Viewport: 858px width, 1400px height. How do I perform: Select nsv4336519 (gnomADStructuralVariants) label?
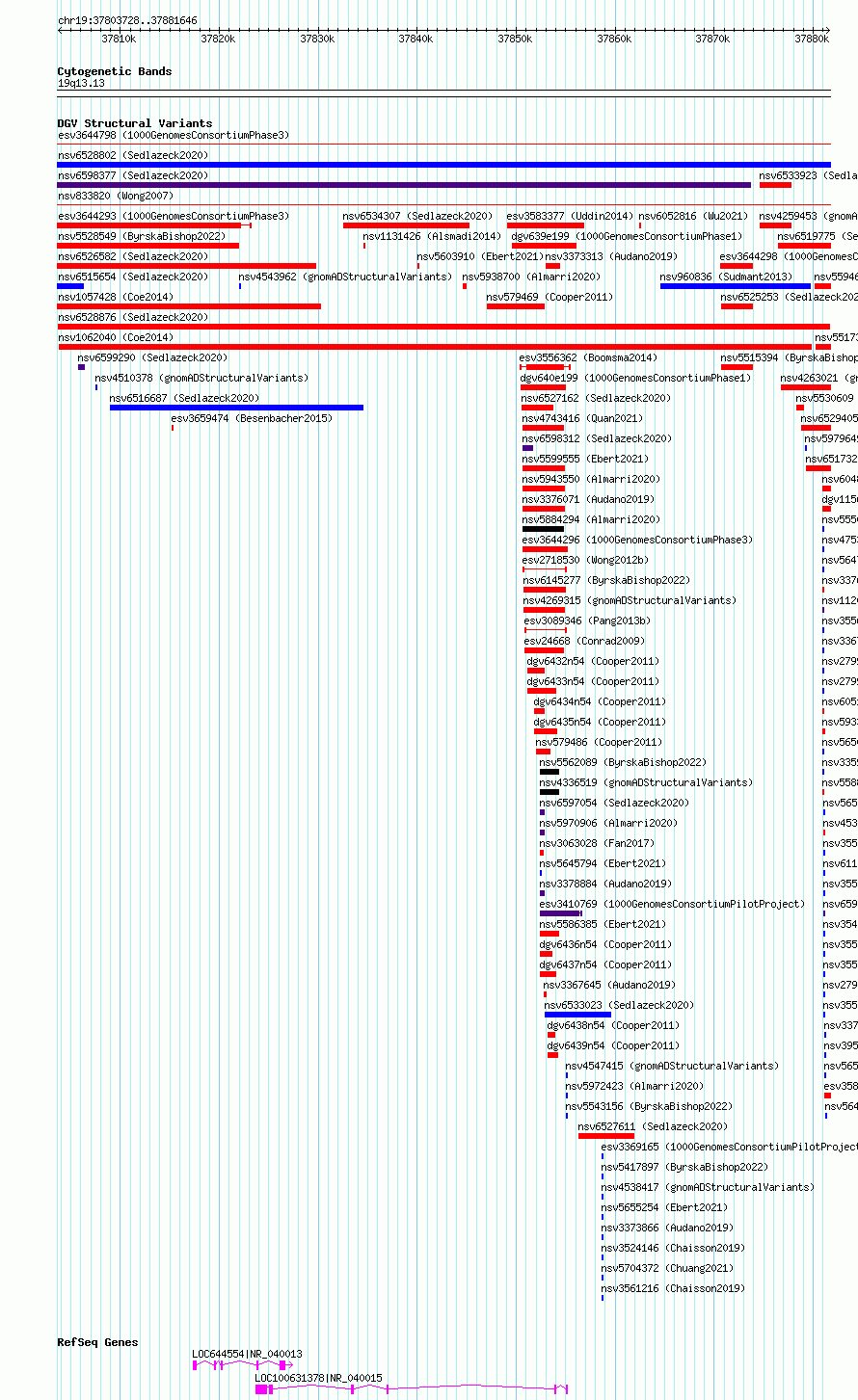pos(646,782)
